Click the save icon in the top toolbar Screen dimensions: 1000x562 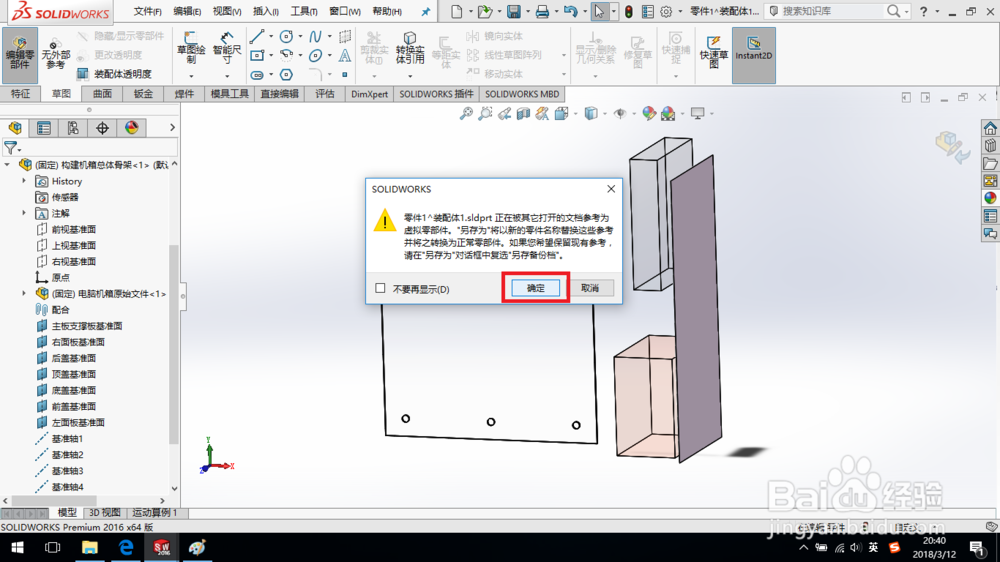pos(513,11)
